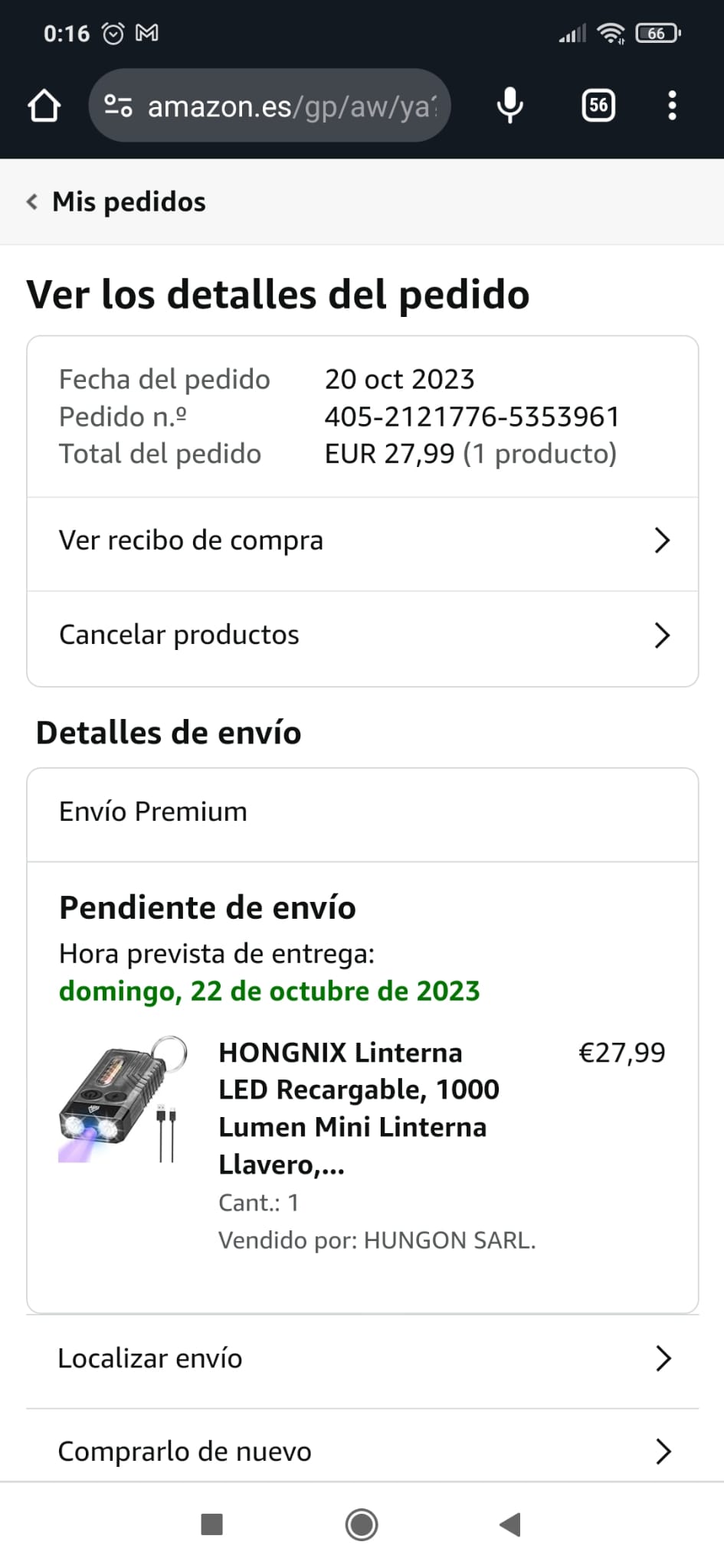
Task: Open Ver recibo de compra
Action: pos(192,541)
